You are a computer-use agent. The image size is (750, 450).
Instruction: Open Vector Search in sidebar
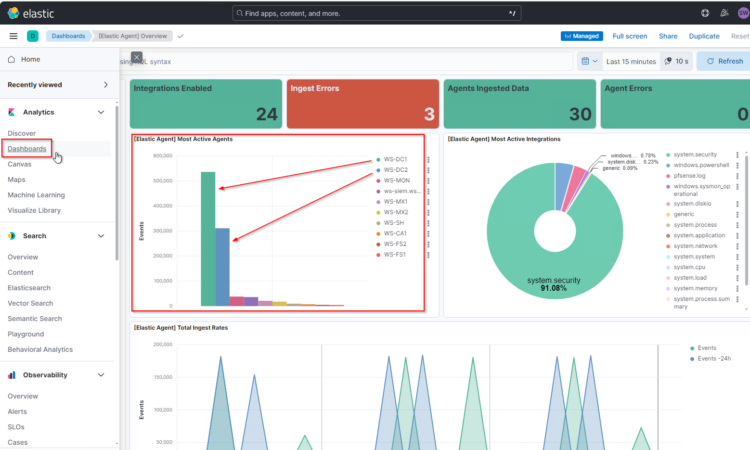click(30, 303)
